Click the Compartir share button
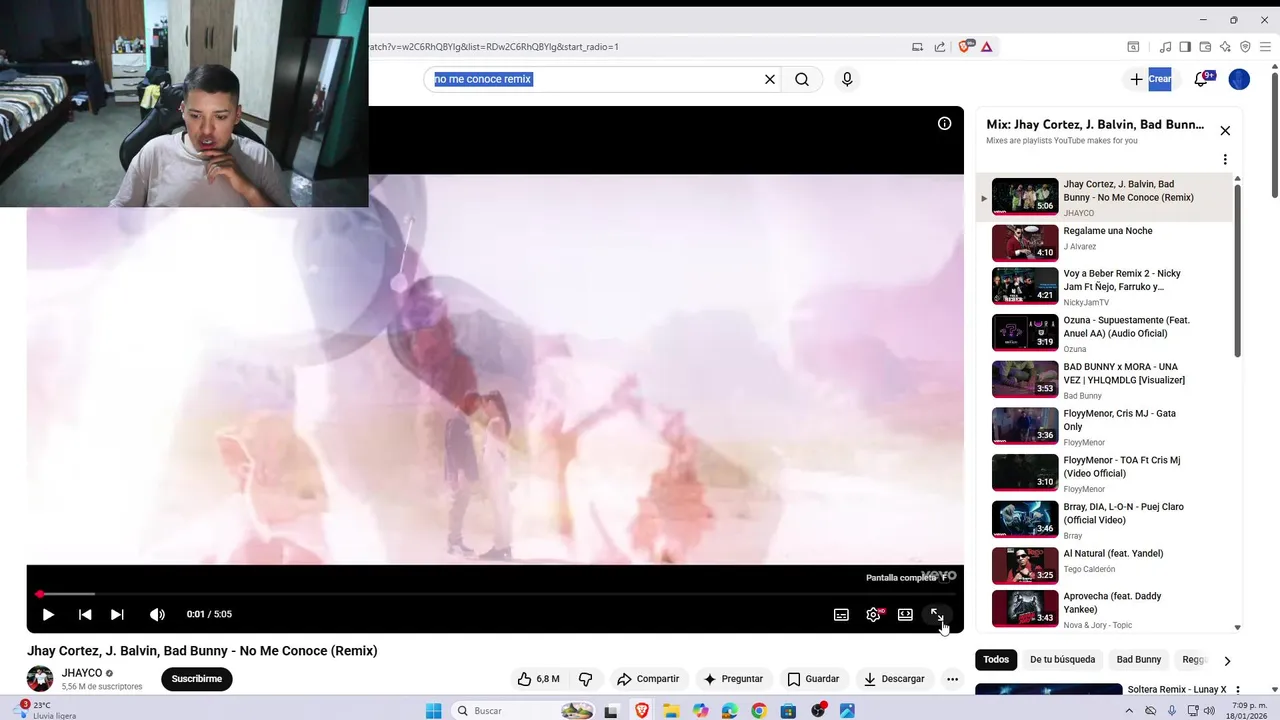Screen dimensions: 1280x720 tap(648, 679)
